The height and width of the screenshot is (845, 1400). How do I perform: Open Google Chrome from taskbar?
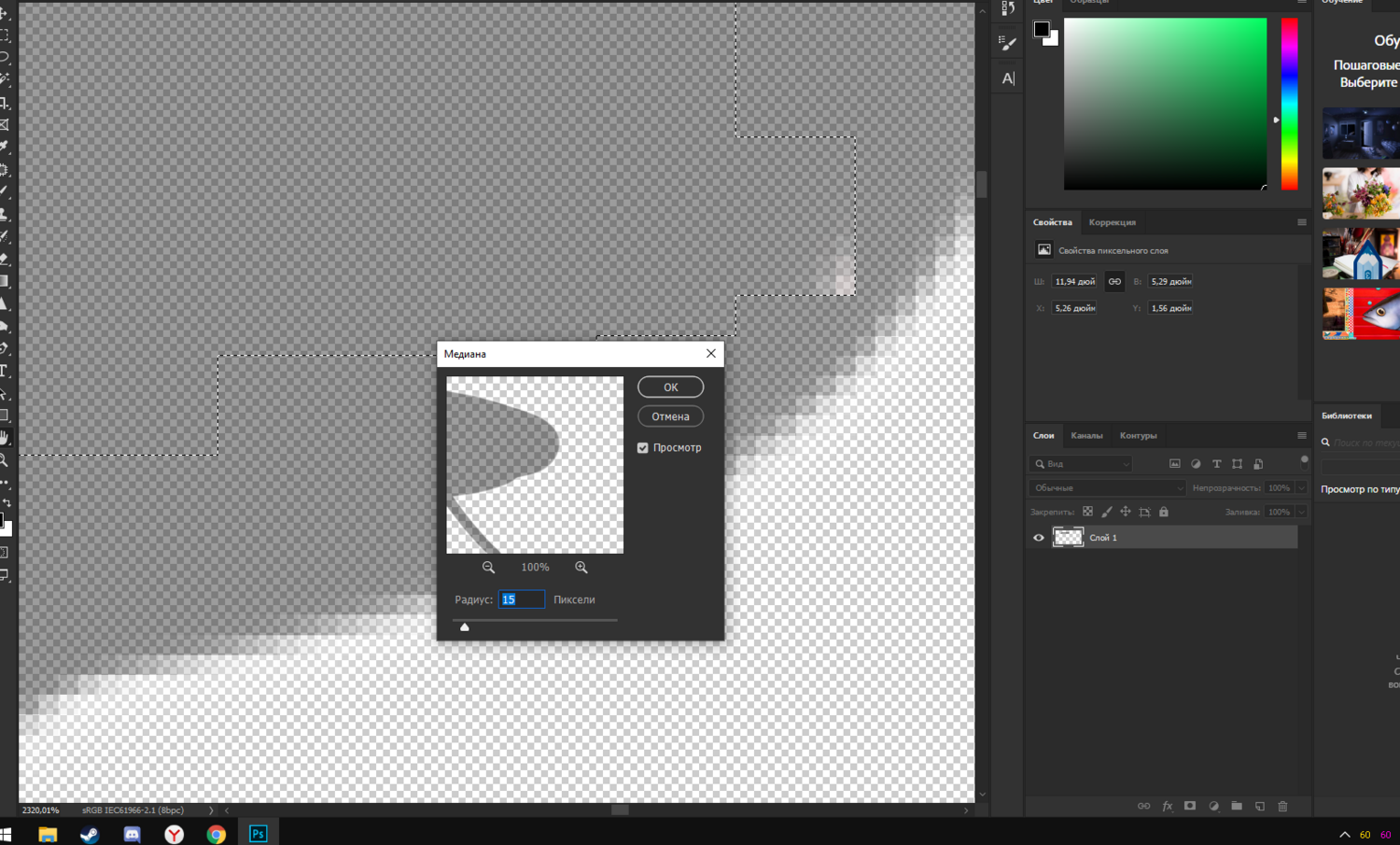click(217, 834)
